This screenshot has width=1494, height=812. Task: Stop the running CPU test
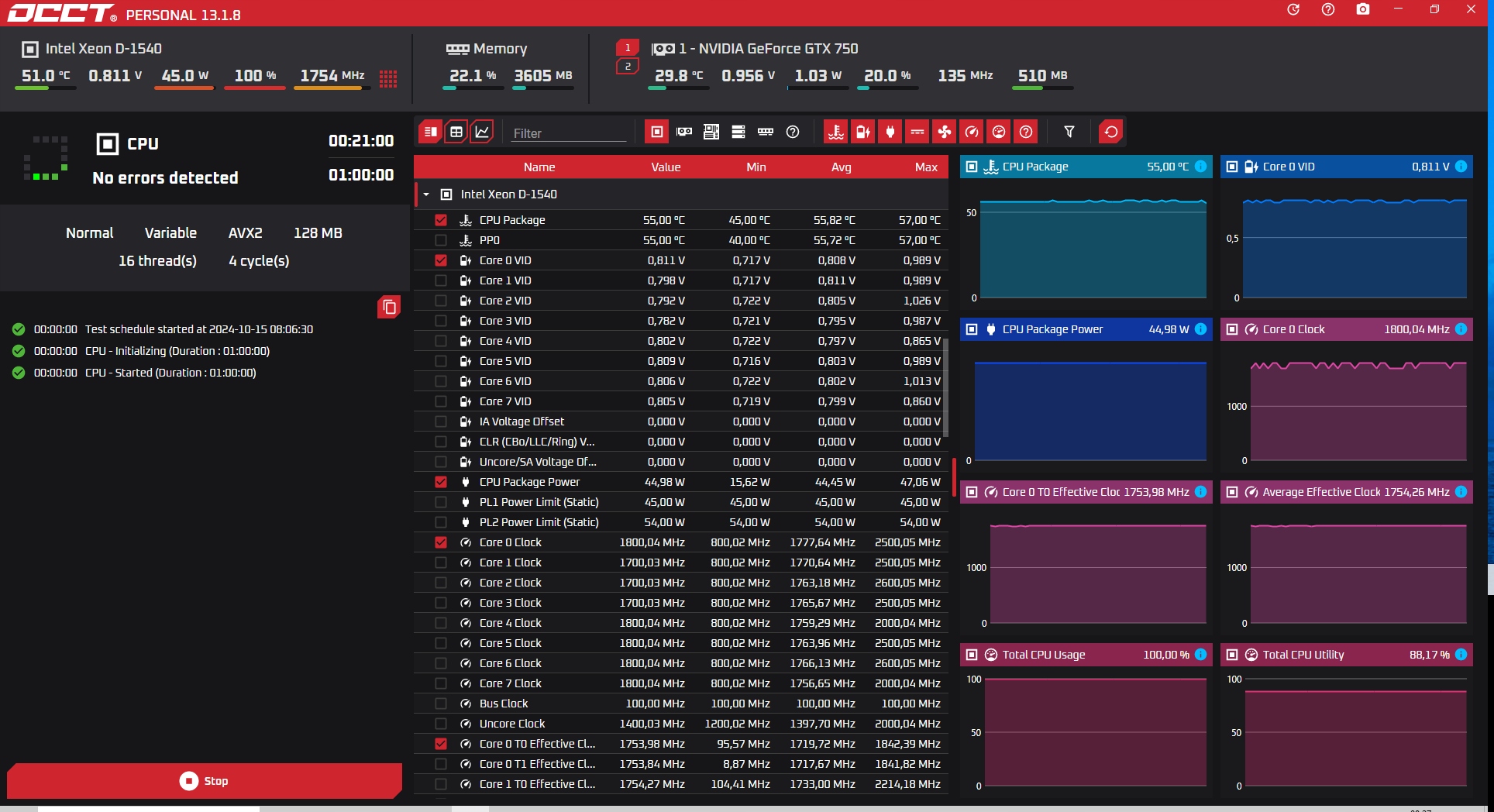205,781
